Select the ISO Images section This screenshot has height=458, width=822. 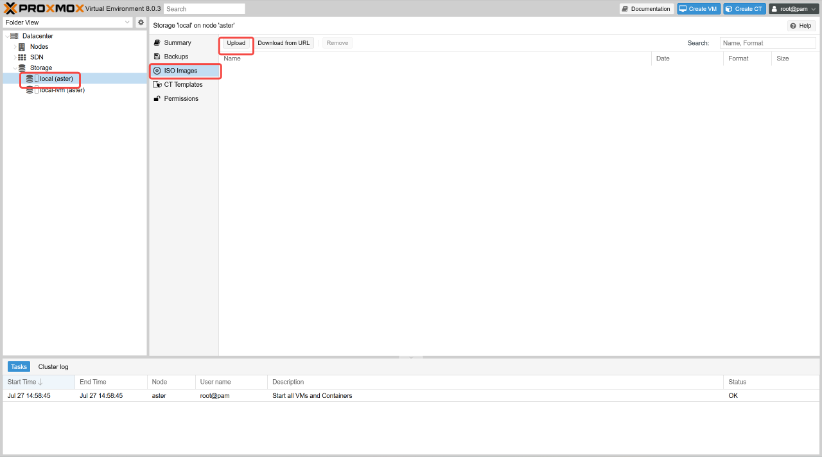(x=184, y=71)
